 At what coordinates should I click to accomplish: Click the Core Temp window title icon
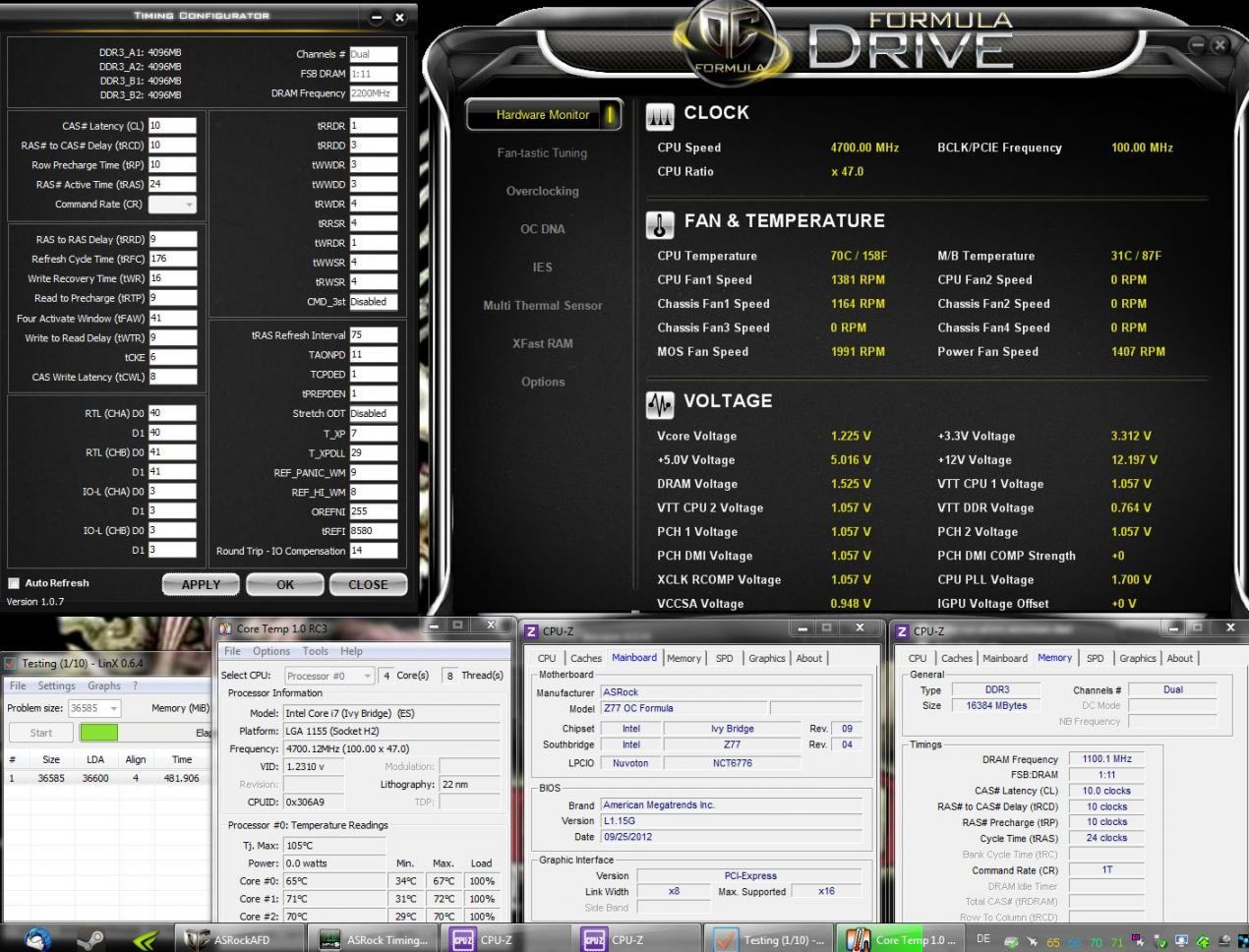(x=225, y=628)
